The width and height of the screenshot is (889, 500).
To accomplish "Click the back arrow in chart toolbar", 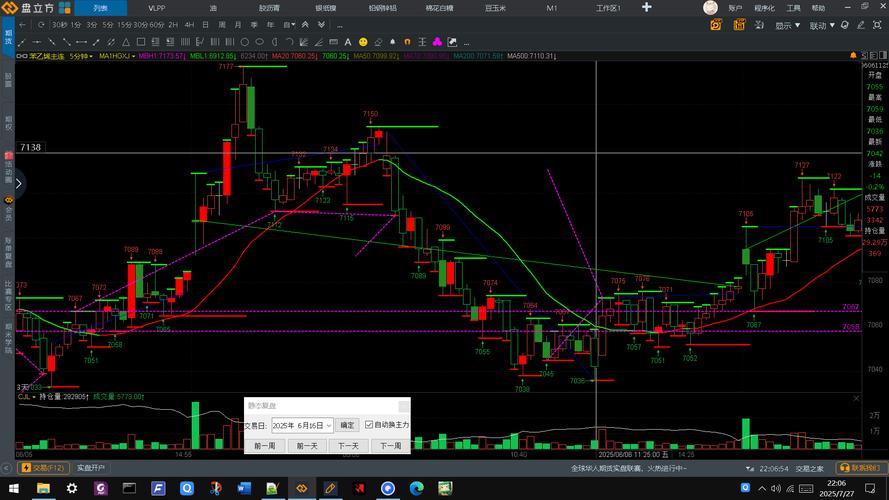I will coord(22,25).
